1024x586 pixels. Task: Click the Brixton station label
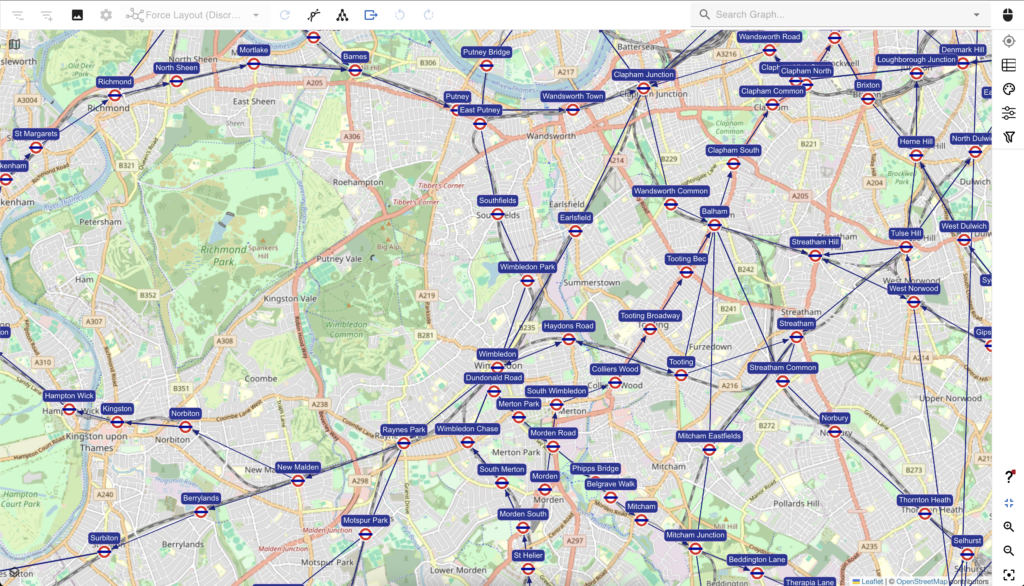coord(867,86)
